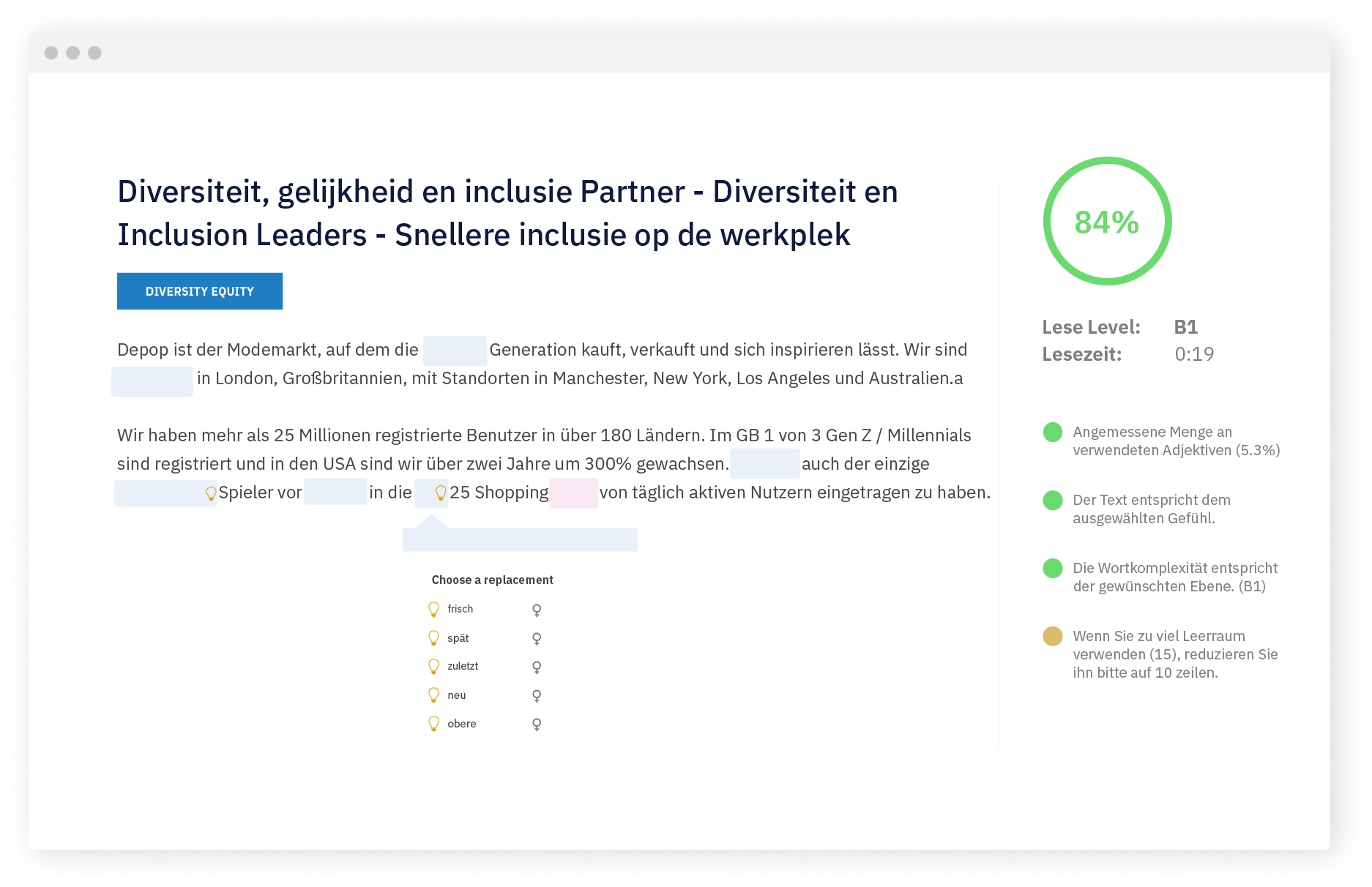The width and height of the screenshot is (1372, 887).
Task: Click the gender symbol icon next to 'neu'
Action: [537, 696]
